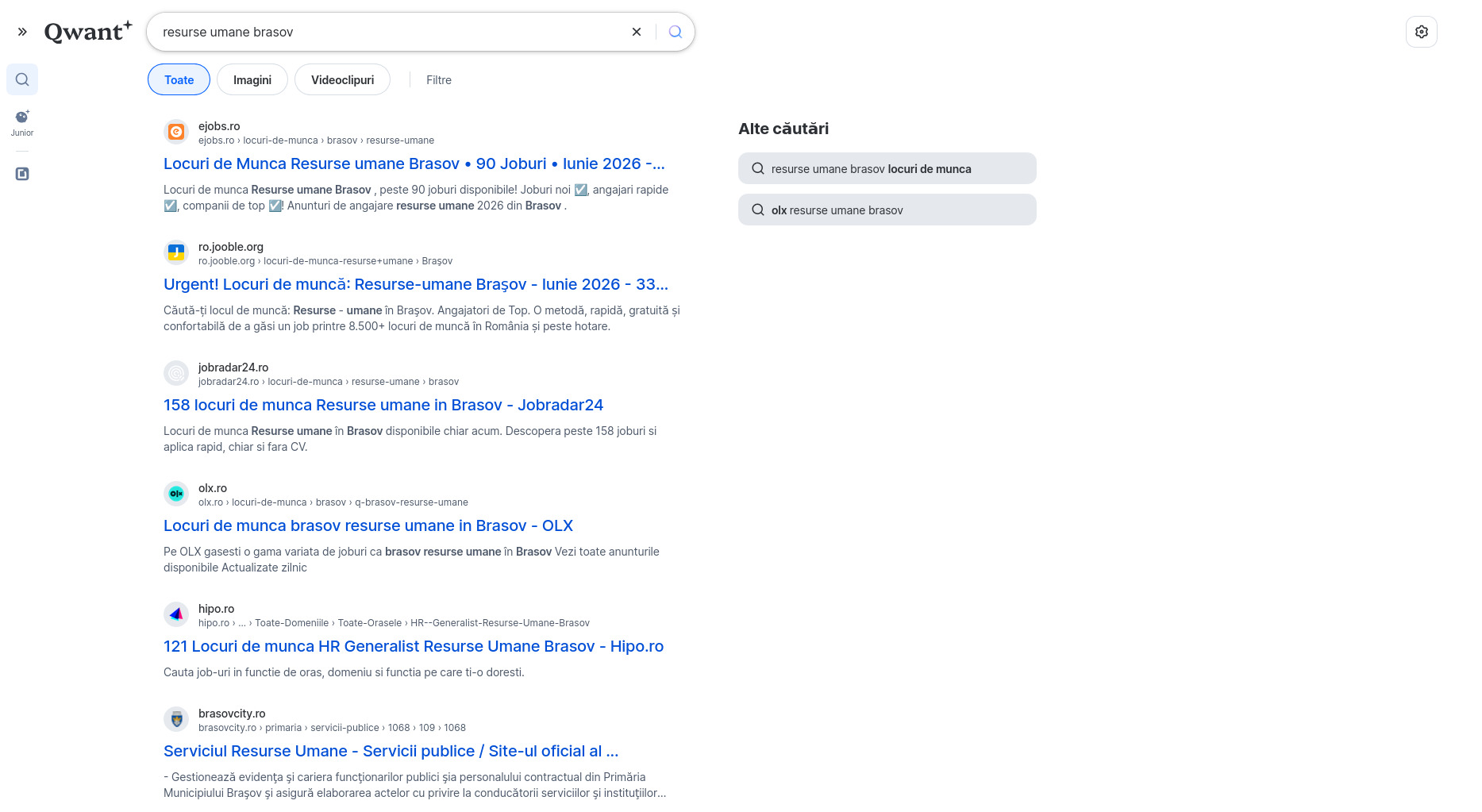Click ejobs.ro breadcrumb ending resurse-umane
Image resolution: width=1482 pixels, height=812 pixels.
(x=316, y=140)
